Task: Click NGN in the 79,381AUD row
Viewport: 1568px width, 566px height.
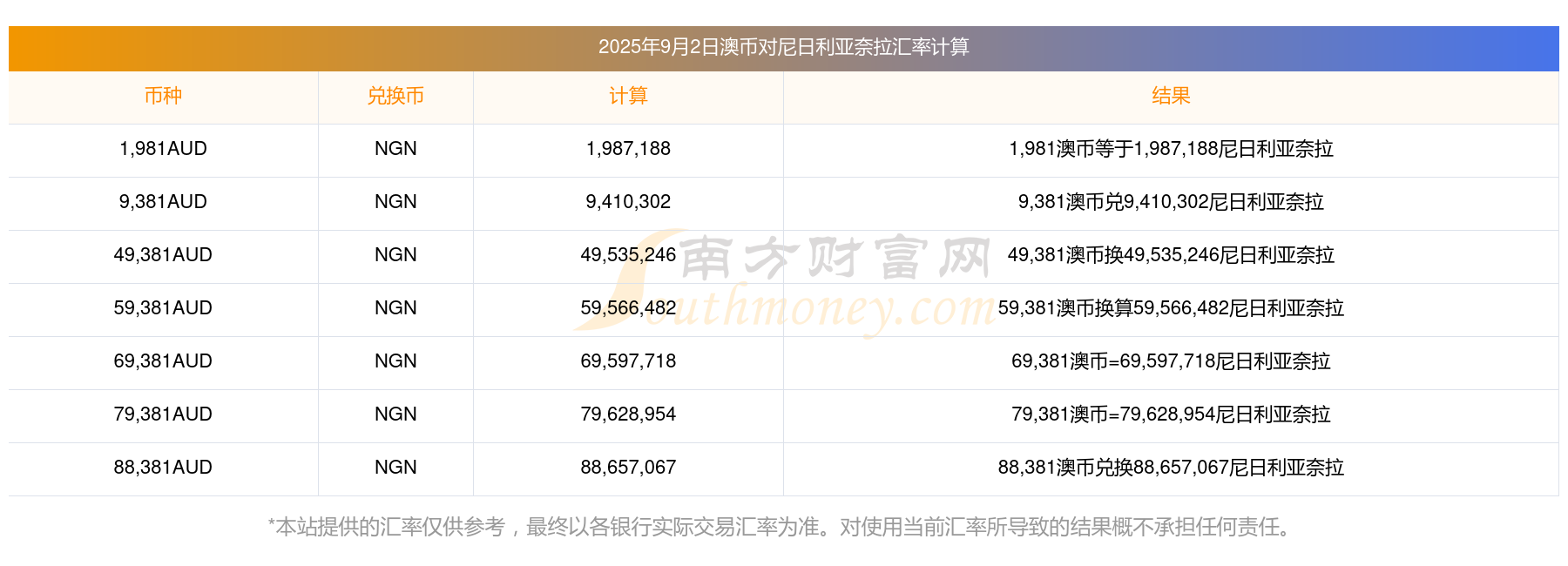Action: tap(395, 414)
